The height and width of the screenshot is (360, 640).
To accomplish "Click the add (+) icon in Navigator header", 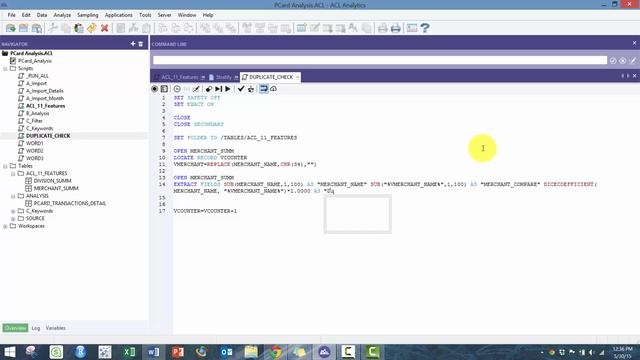I will (133, 44).
